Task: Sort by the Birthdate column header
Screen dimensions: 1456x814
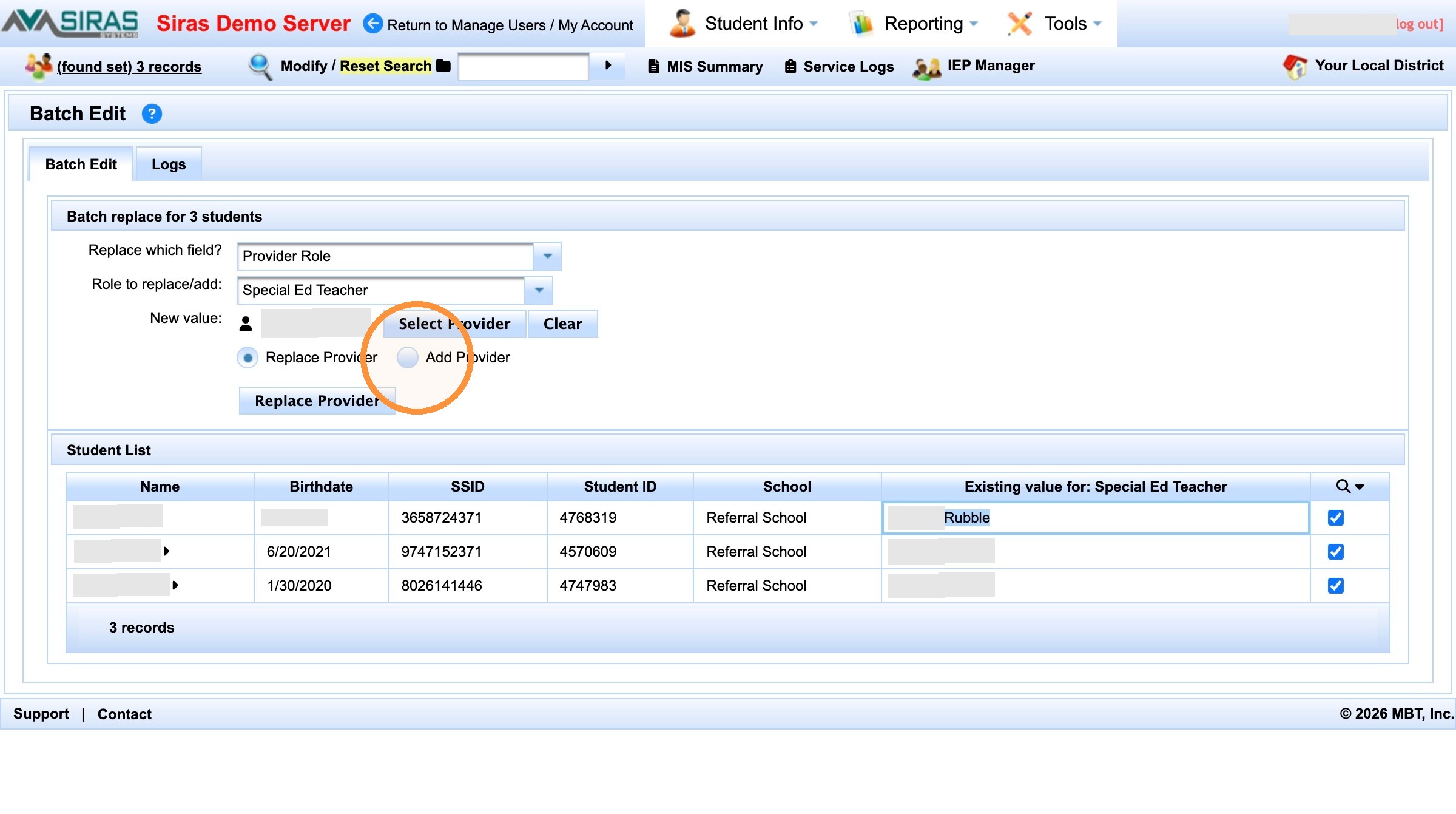Action: [322, 486]
